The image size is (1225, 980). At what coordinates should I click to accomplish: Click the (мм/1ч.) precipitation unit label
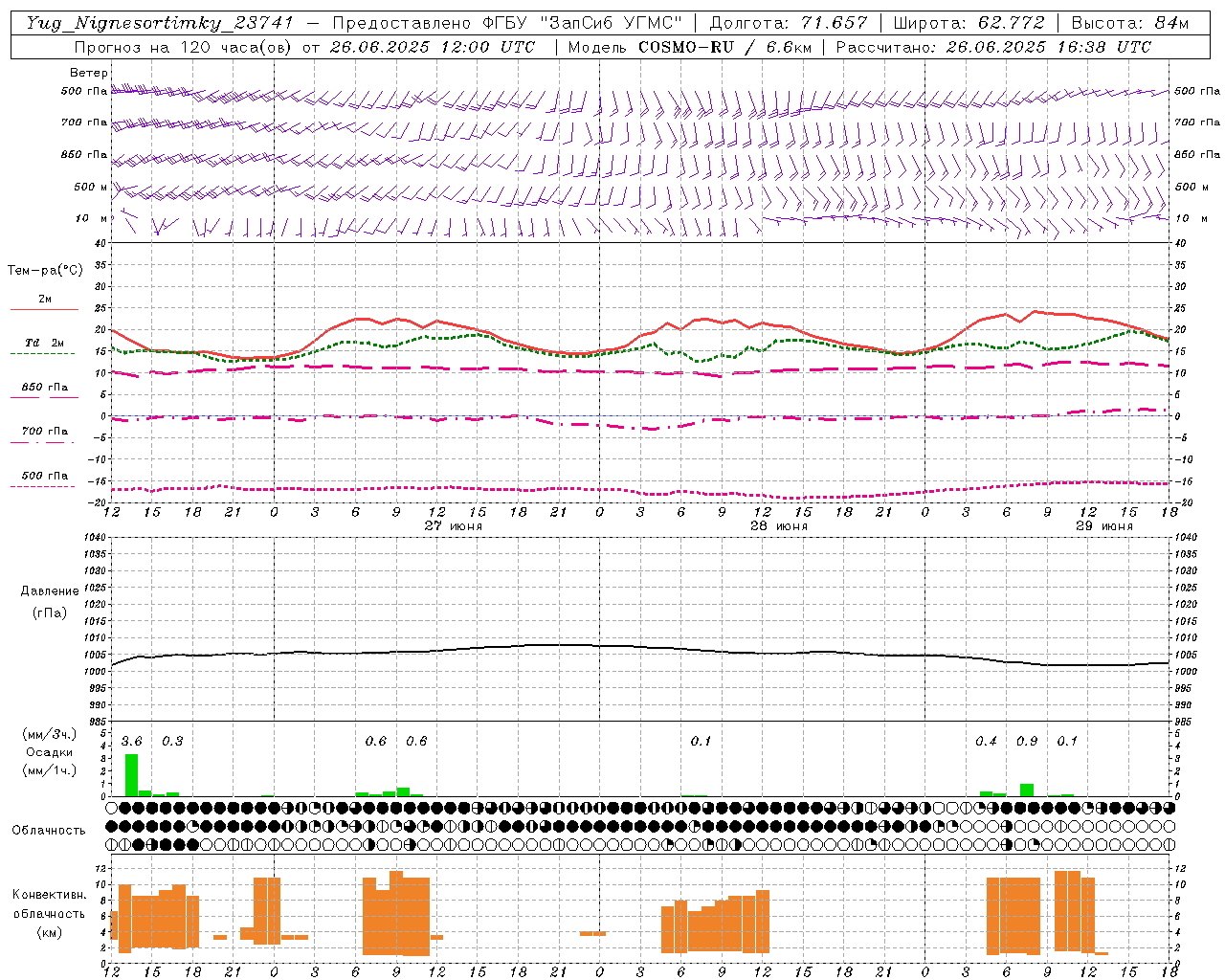(50, 770)
